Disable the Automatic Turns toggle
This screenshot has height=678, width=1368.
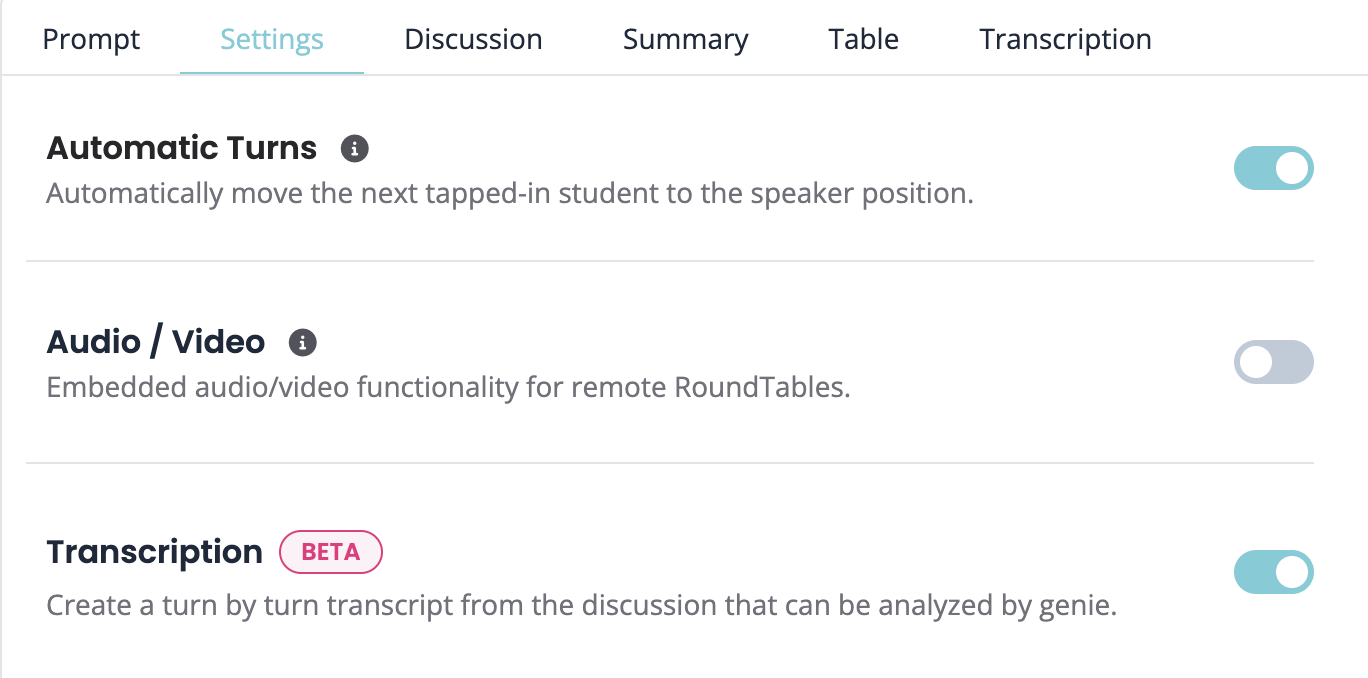point(1273,169)
